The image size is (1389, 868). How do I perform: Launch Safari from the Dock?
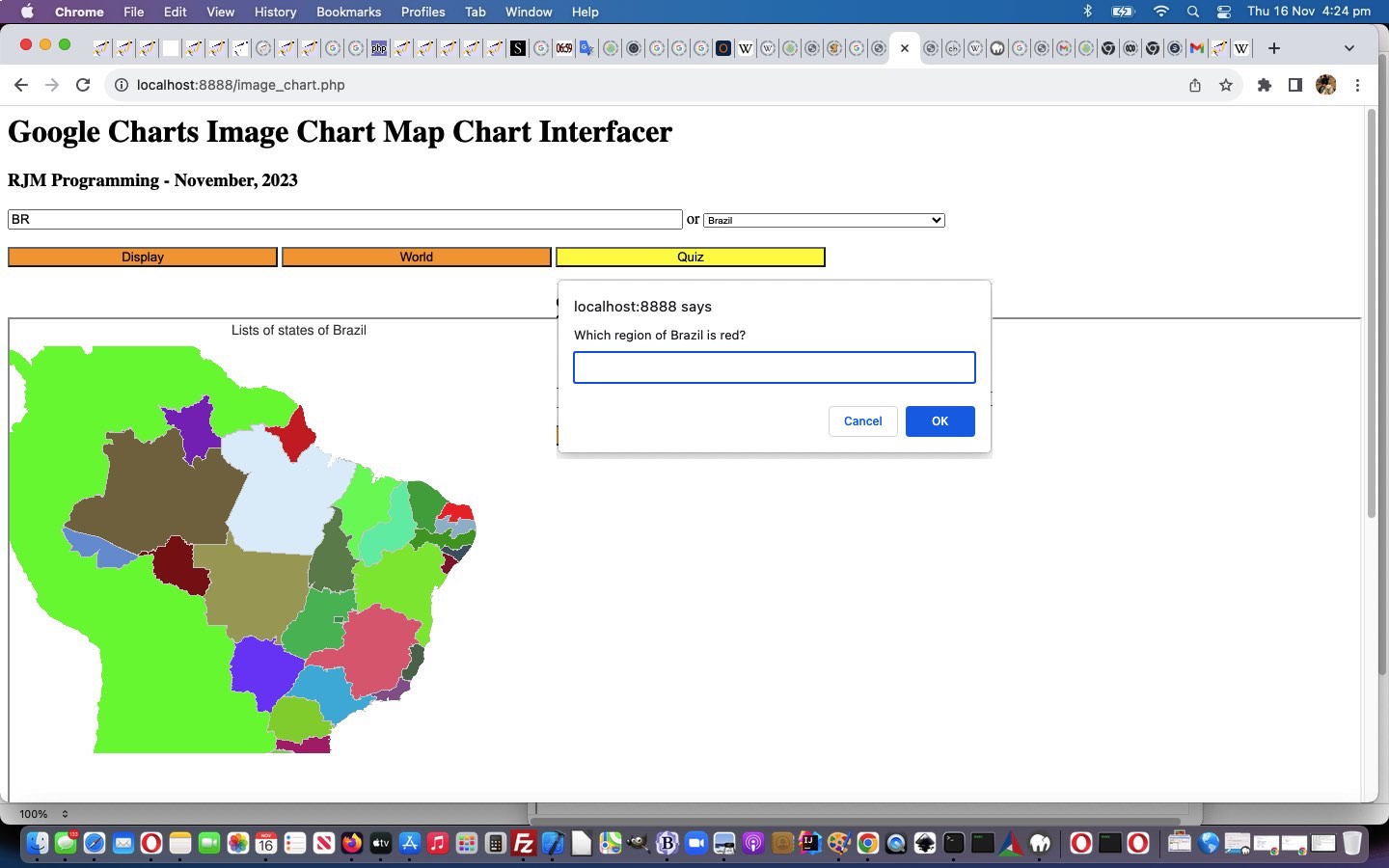[x=94, y=844]
